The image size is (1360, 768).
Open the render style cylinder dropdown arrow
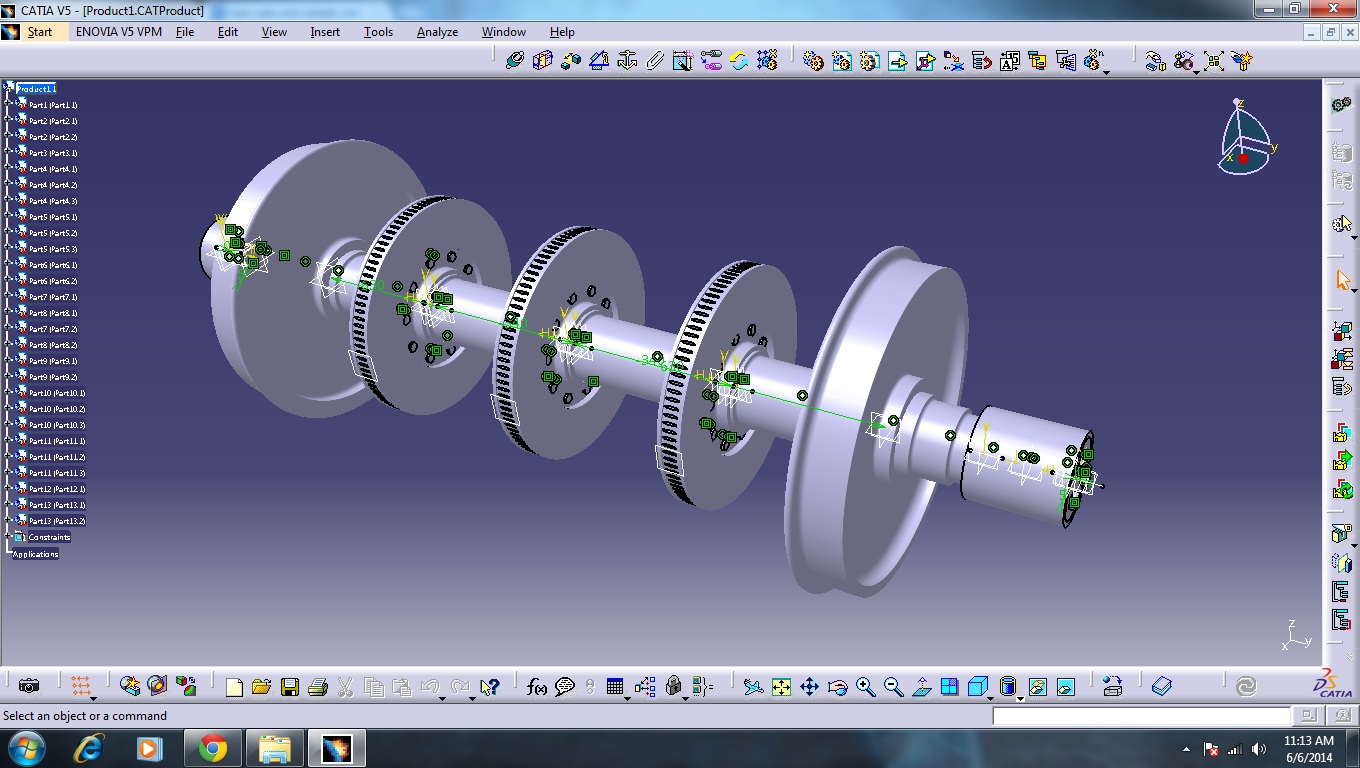(1021, 698)
